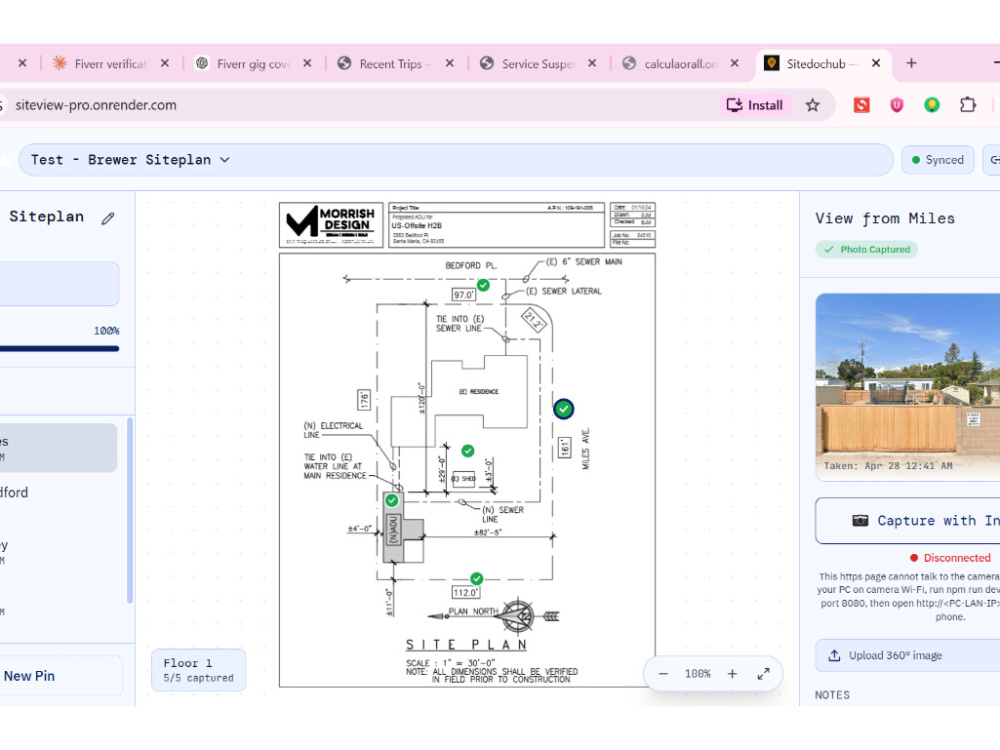Open the Test - Brewer Siteplan dropdown
This screenshot has height=750, width=1000.
tap(455, 159)
